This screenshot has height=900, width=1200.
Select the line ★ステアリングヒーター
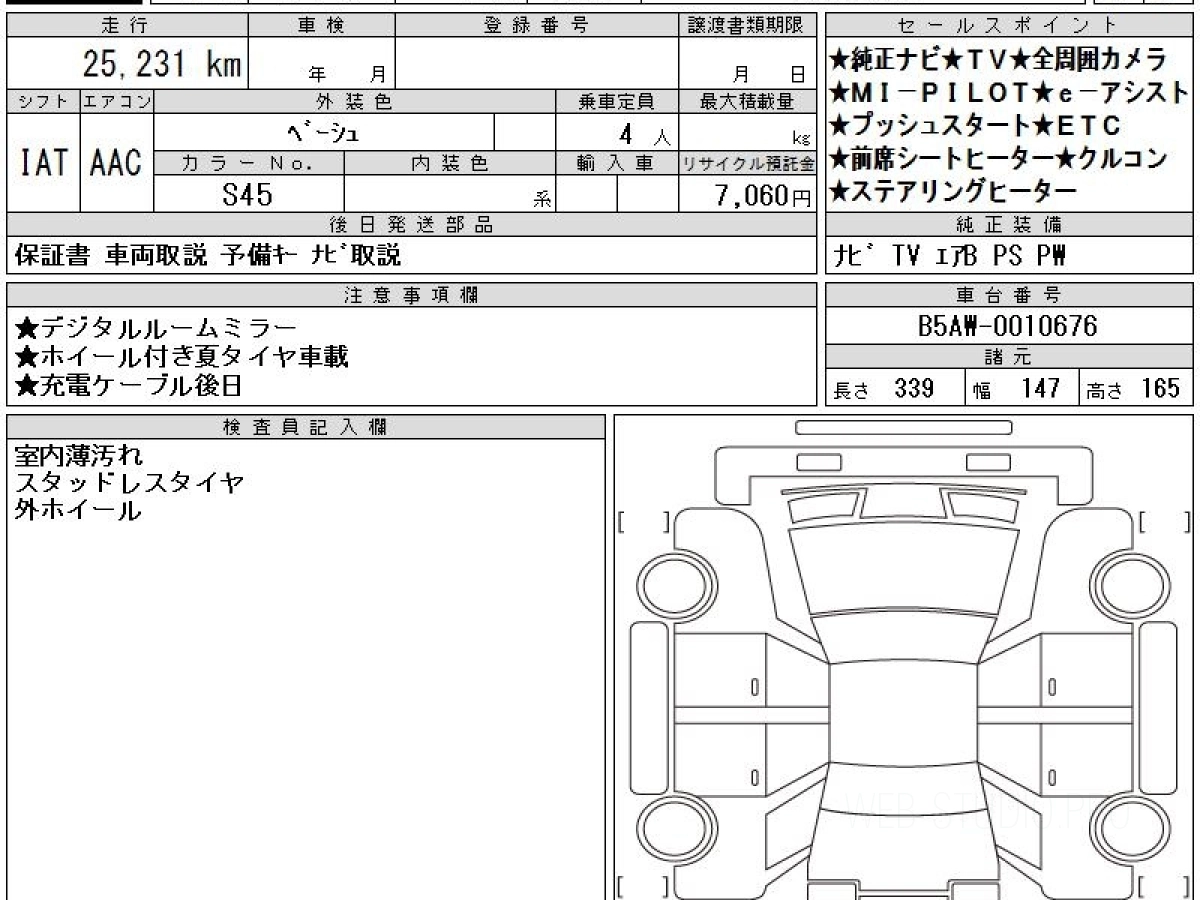(953, 190)
